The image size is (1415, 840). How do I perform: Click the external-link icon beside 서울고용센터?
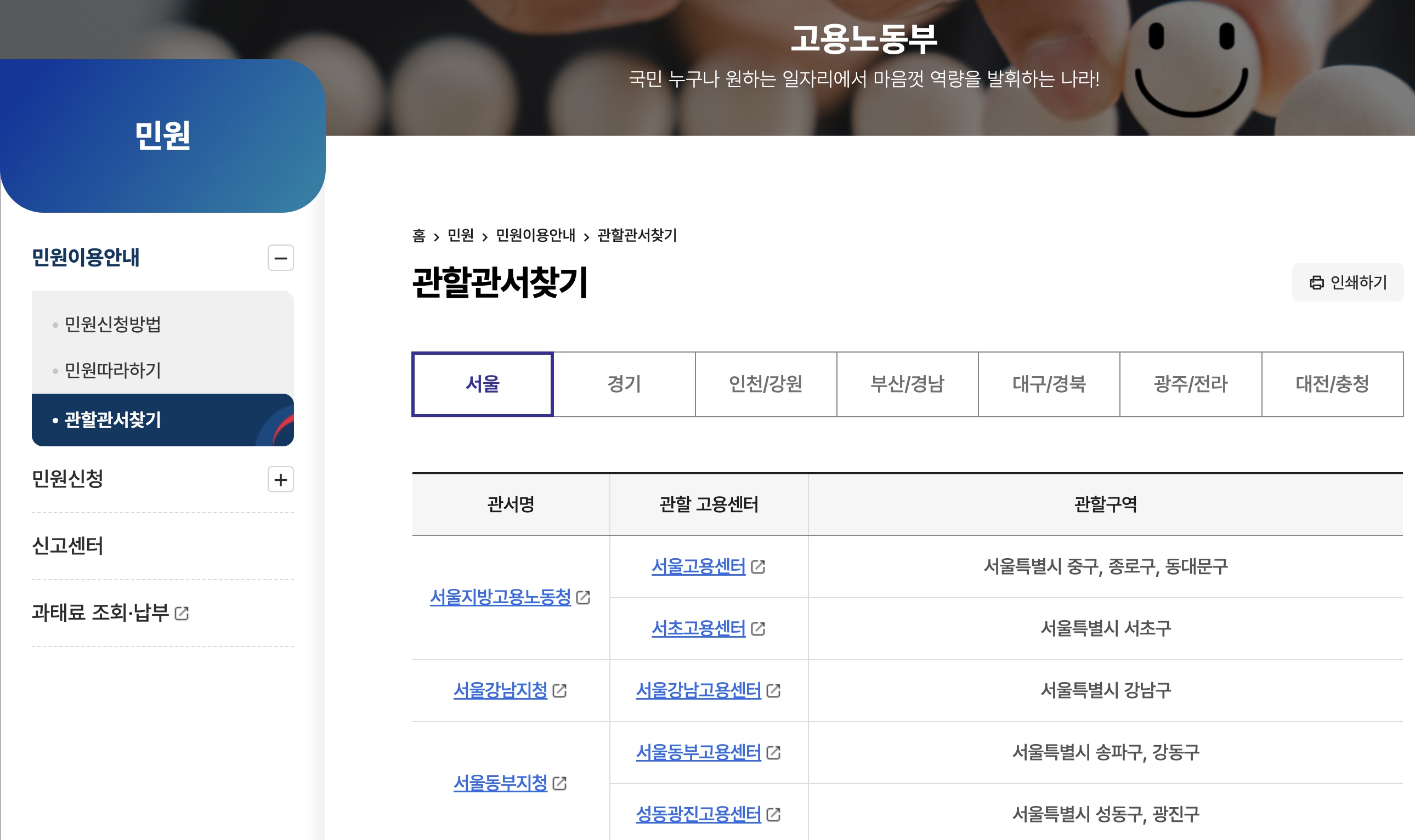(758, 566)
